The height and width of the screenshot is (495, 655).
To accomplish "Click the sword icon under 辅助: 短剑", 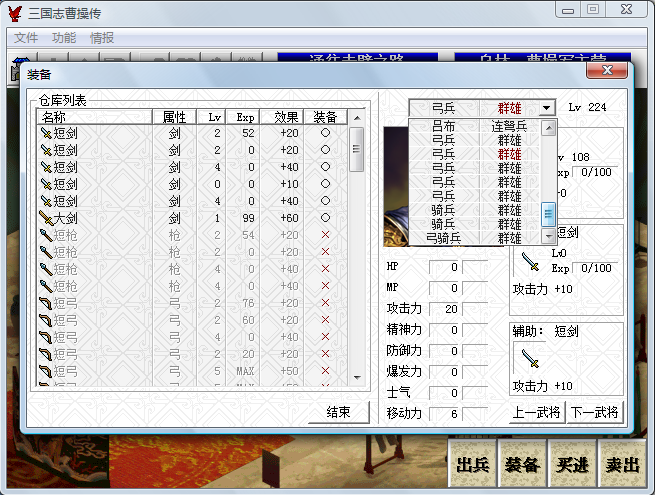I will (530, 359).
